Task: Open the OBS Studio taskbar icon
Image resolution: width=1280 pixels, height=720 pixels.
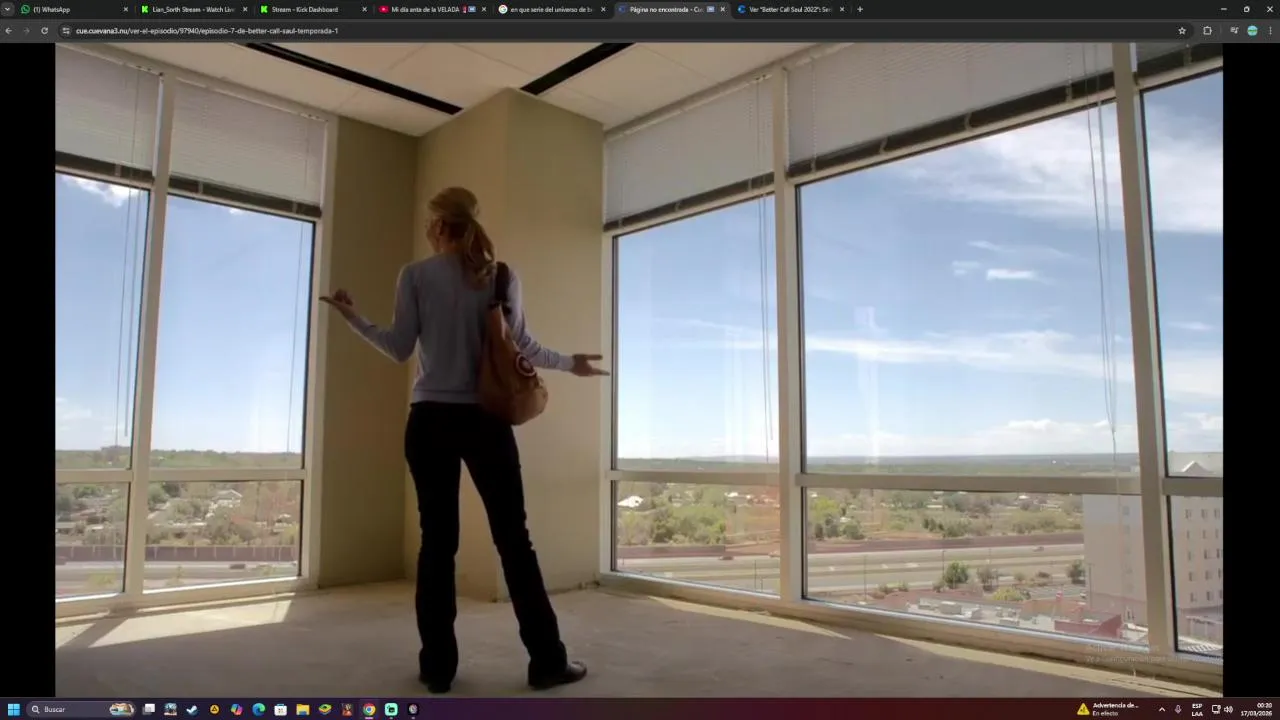Action: pos(413,709)
